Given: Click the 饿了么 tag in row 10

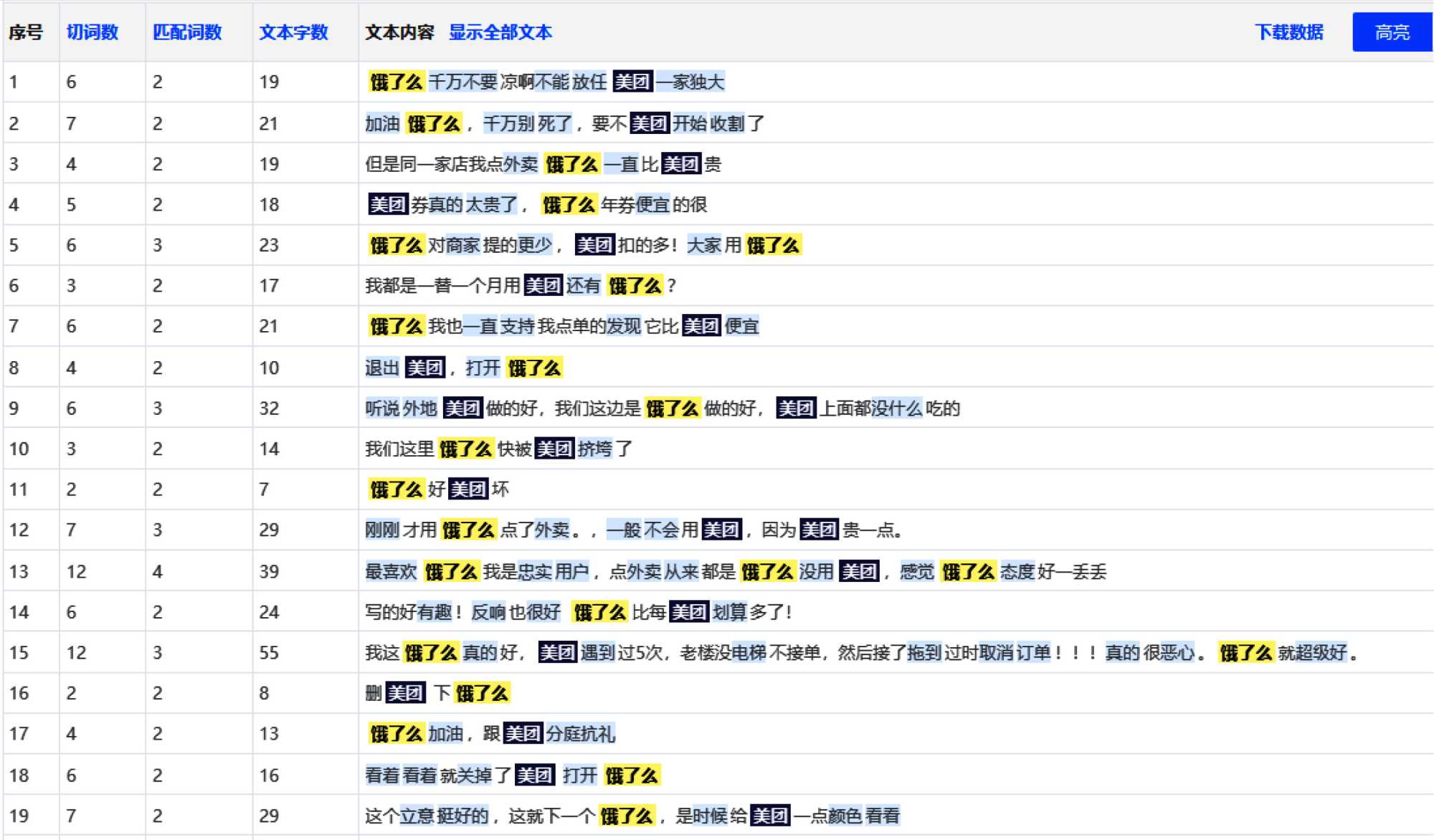Looking at the screenshot, I should [x=465, y=449].
